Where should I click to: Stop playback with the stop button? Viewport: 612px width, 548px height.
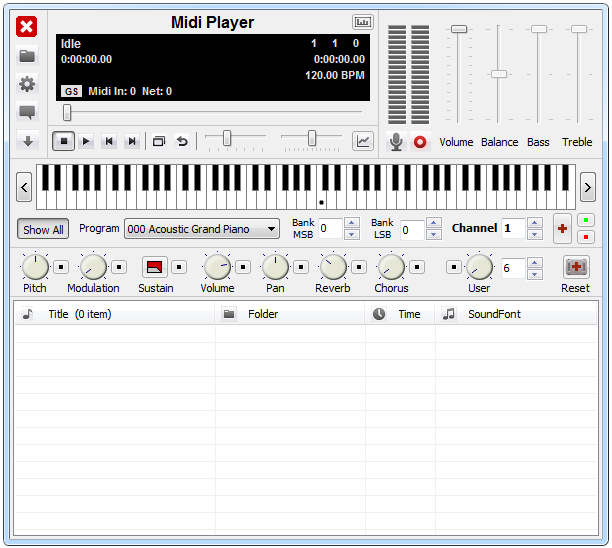pyautogui.click(x=64, y=141)
